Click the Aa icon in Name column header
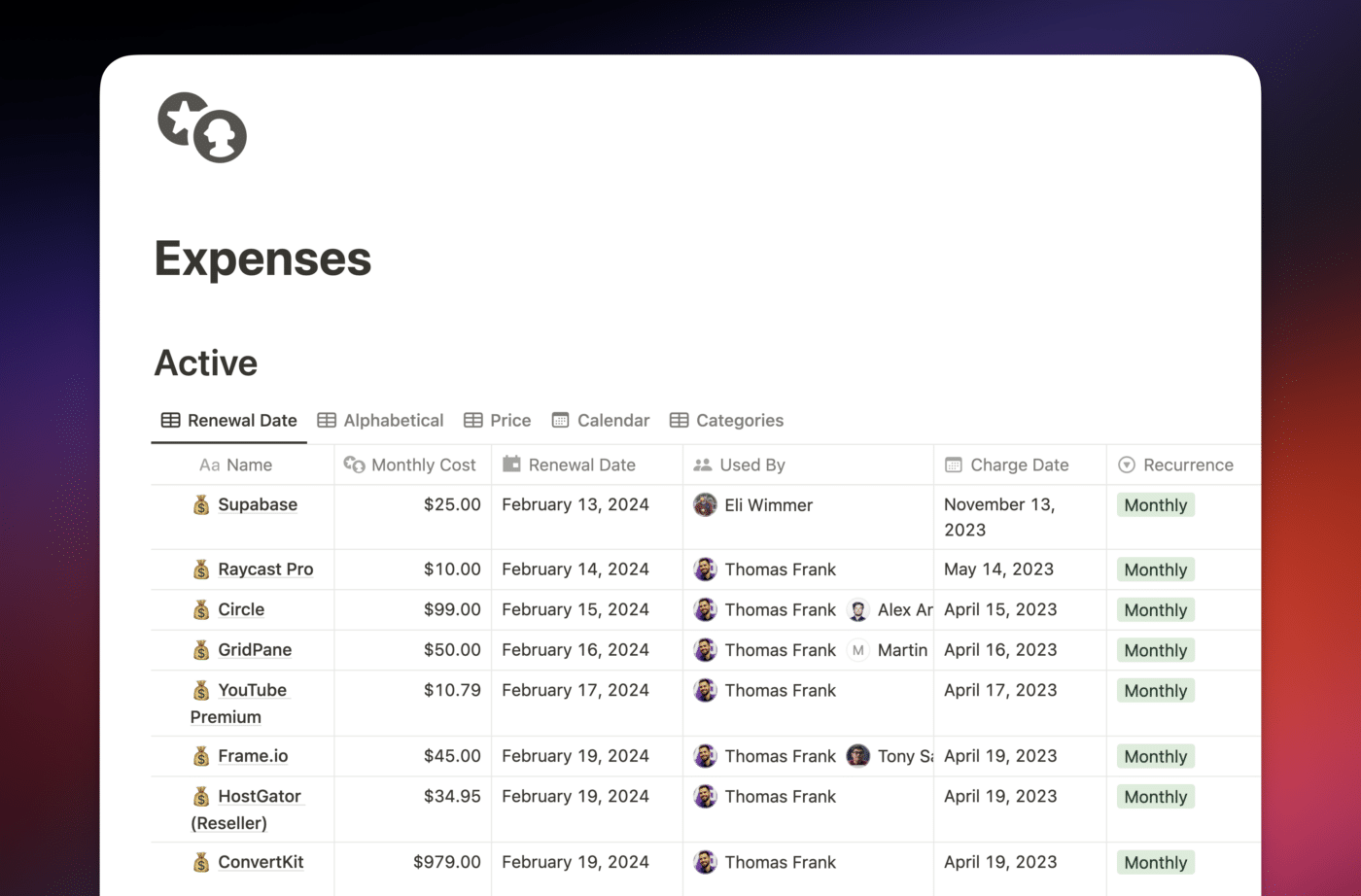The width and height of the screenshot is (1361, 896). click(x=208, y=465)
